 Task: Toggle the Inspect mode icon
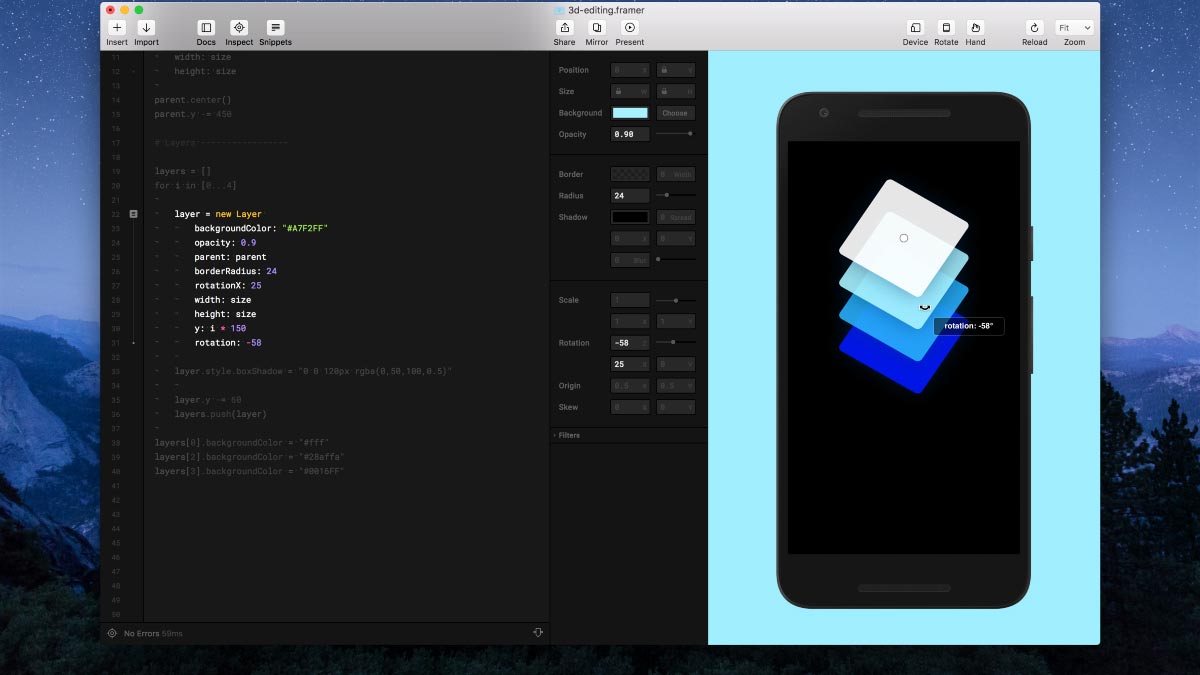[x=239, y=28]
